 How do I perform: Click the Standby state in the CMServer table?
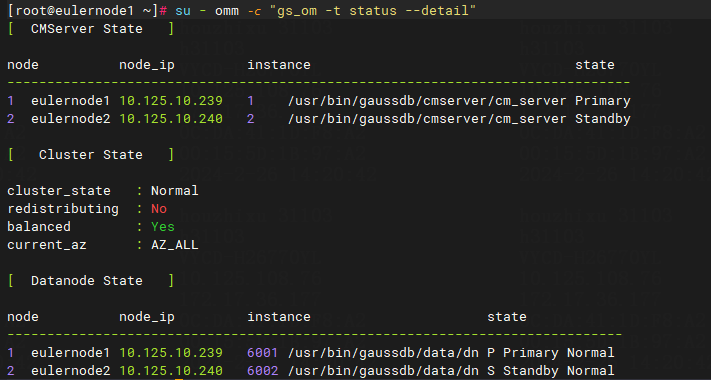(603, 119)
